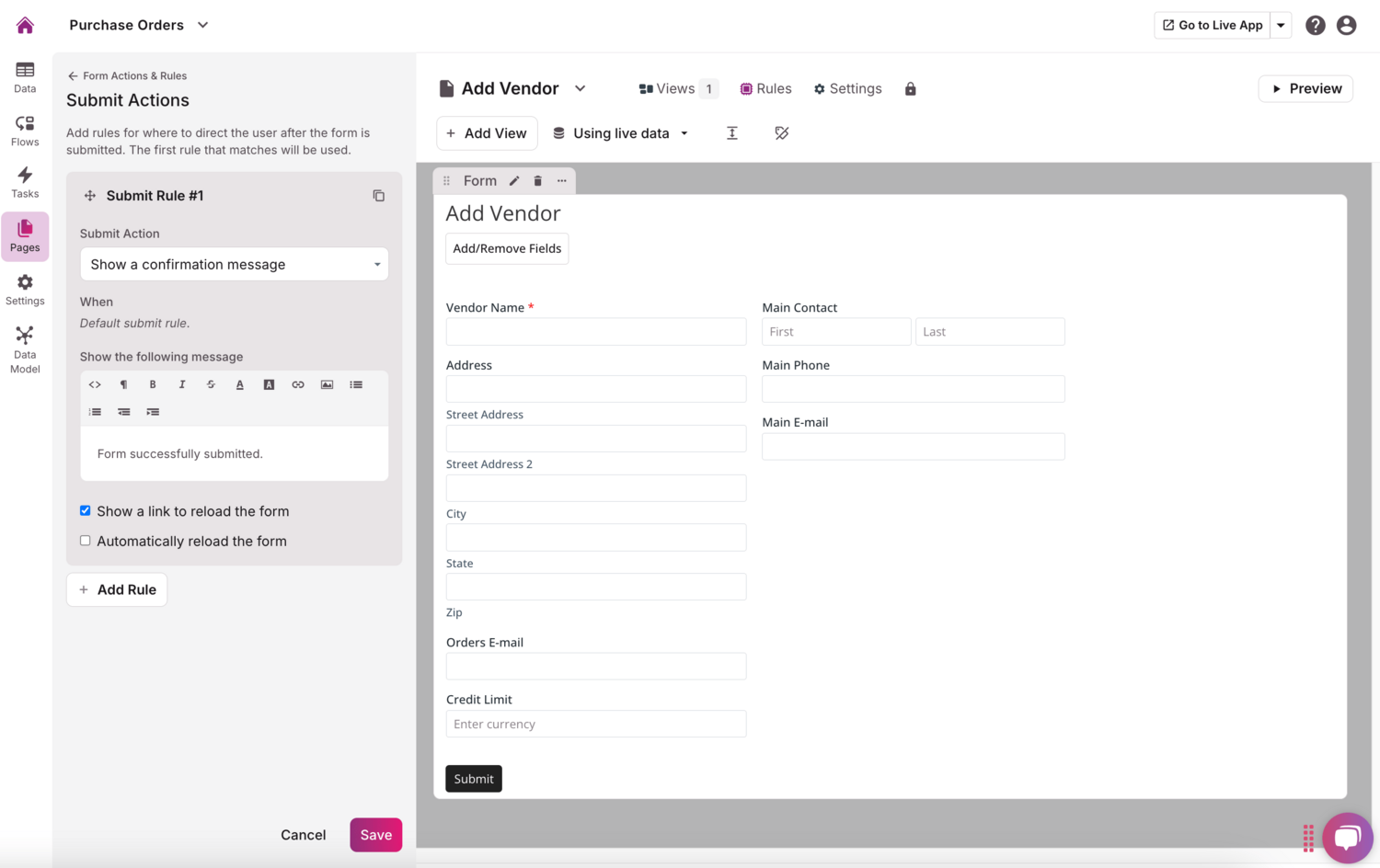Open the Flows section in sidebar
The height and width of the screenshot is (868, 1380).
click(x=25, y=131)
